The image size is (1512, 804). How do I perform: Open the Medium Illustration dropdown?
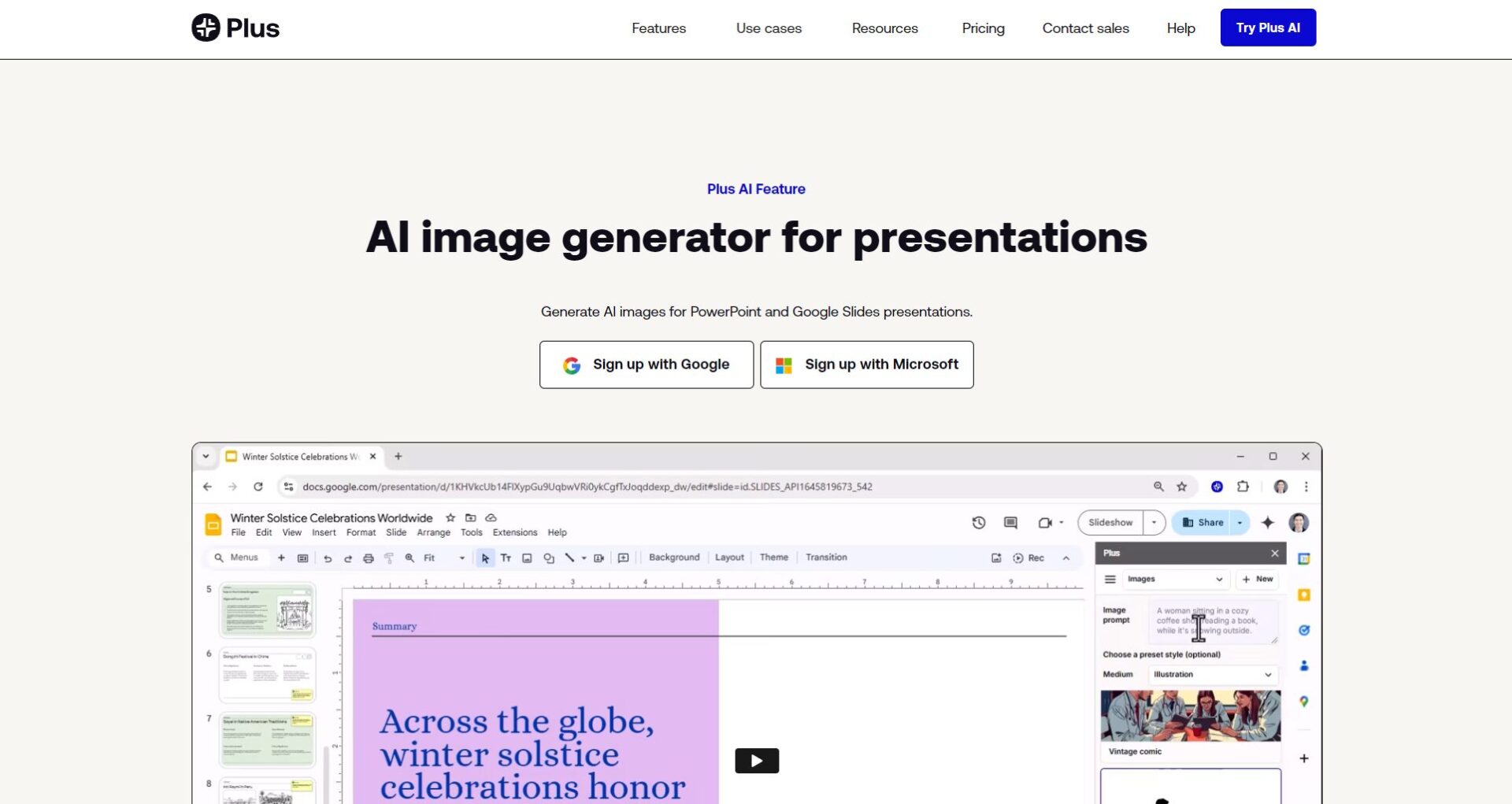point(1212,675)
